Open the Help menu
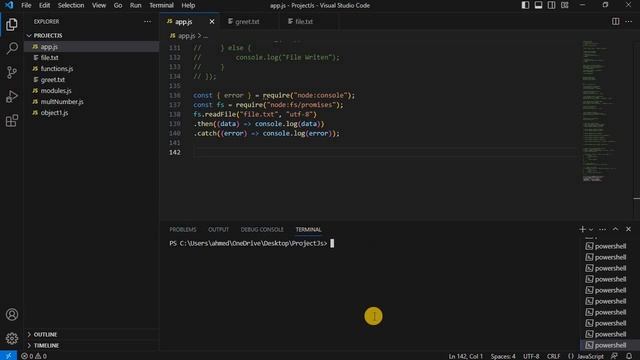Image resolution: width=640 pixels, height=360 pixels. pyautogui.click(x=188, y=5)
